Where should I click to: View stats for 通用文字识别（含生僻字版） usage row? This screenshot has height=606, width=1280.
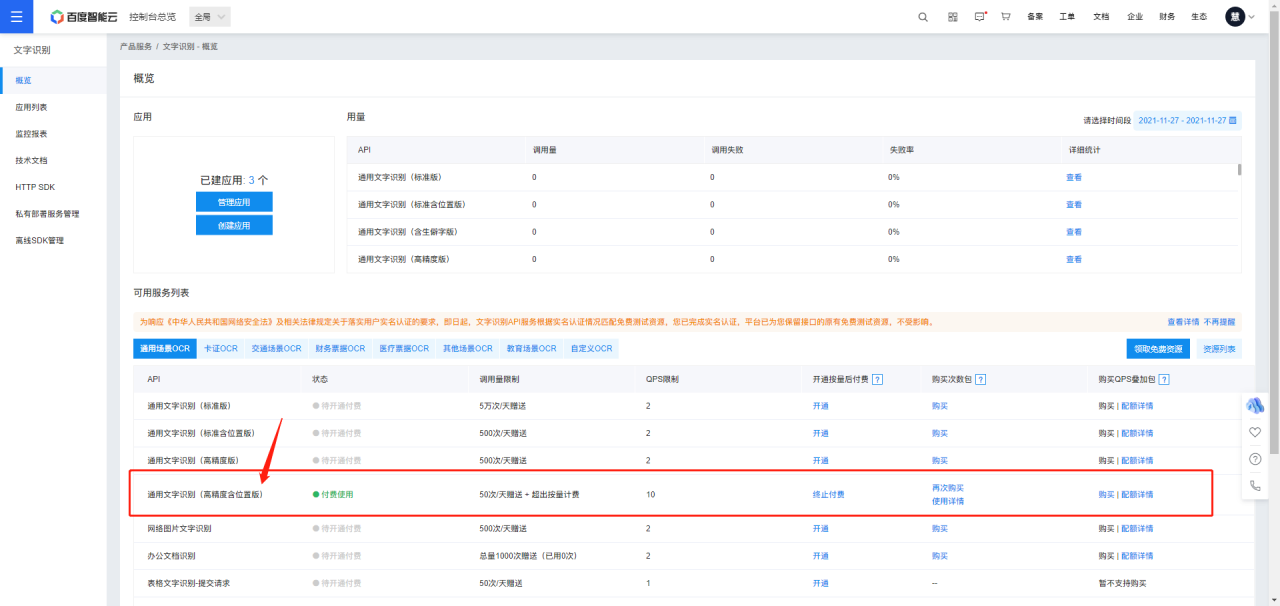1074,232
